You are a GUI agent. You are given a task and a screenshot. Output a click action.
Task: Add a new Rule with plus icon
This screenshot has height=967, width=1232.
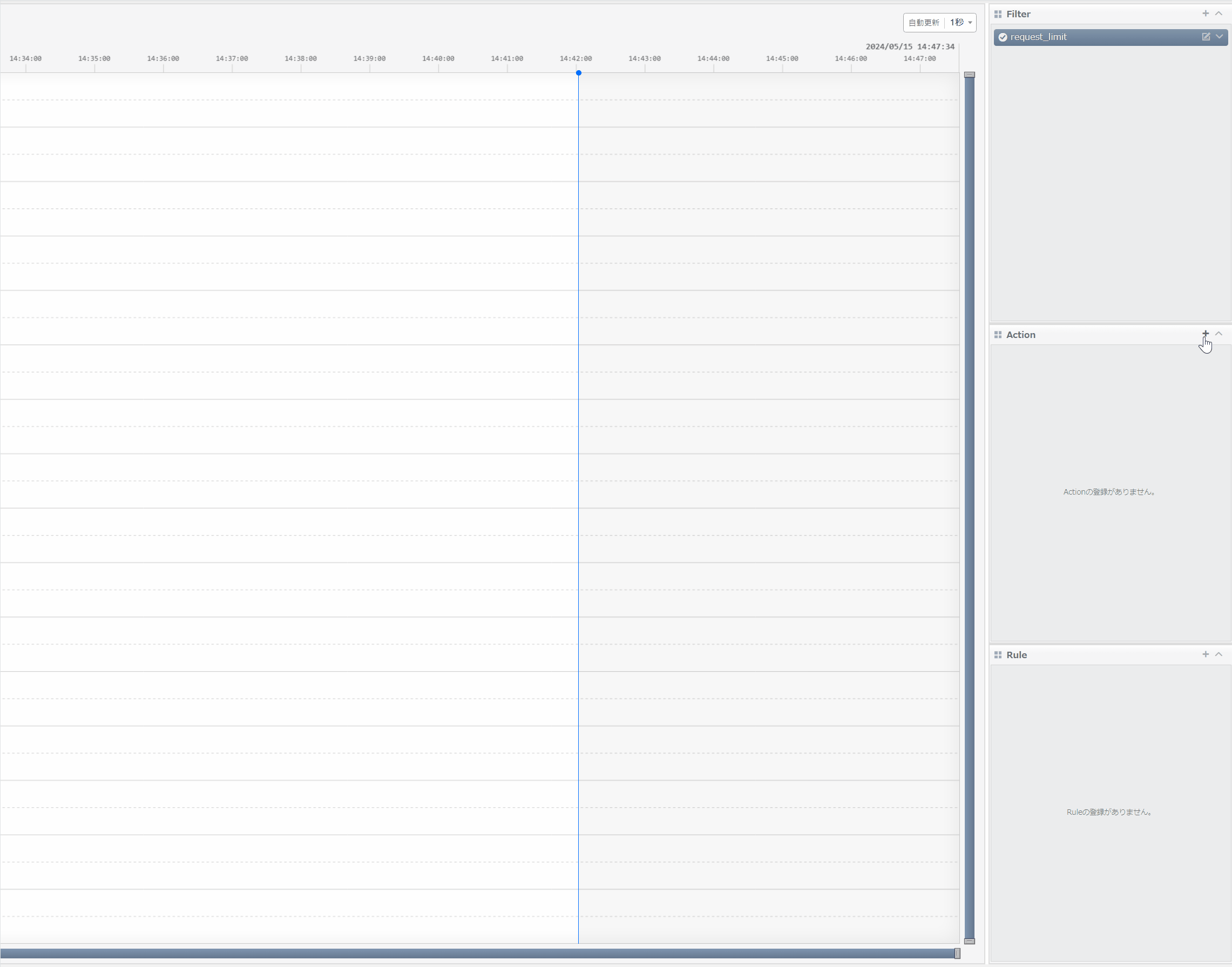coord(1206,654)
